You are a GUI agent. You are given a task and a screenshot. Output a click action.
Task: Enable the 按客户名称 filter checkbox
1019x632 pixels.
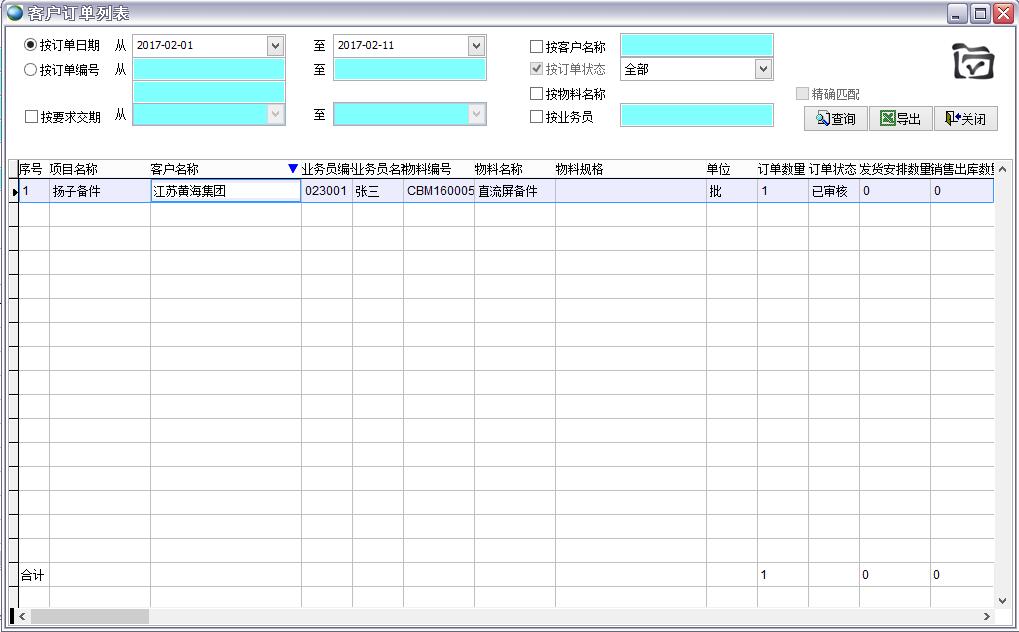tap(537, 44)
